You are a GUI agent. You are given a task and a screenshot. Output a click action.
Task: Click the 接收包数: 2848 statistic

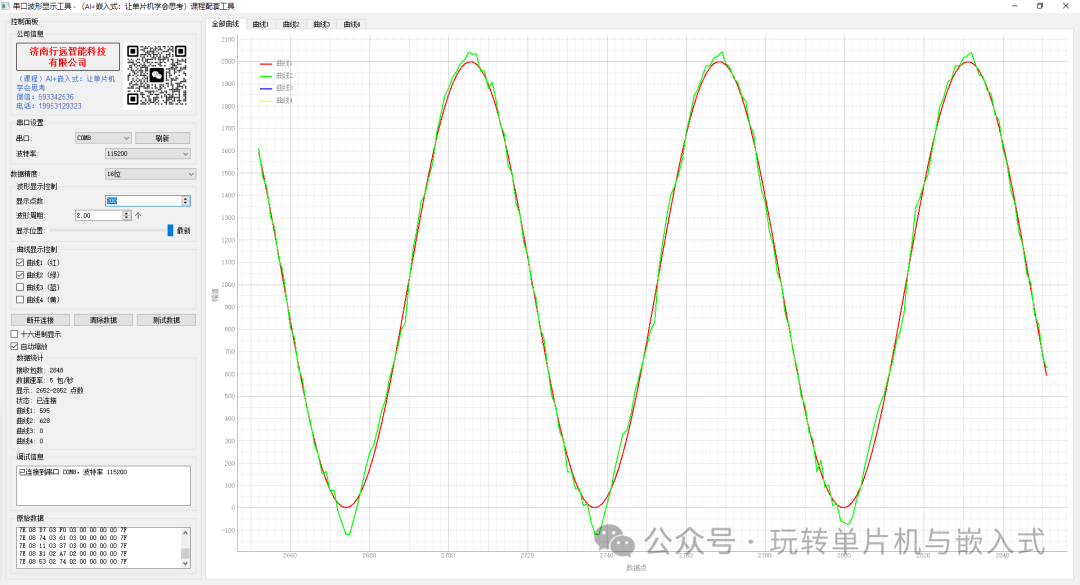(40, 370)
